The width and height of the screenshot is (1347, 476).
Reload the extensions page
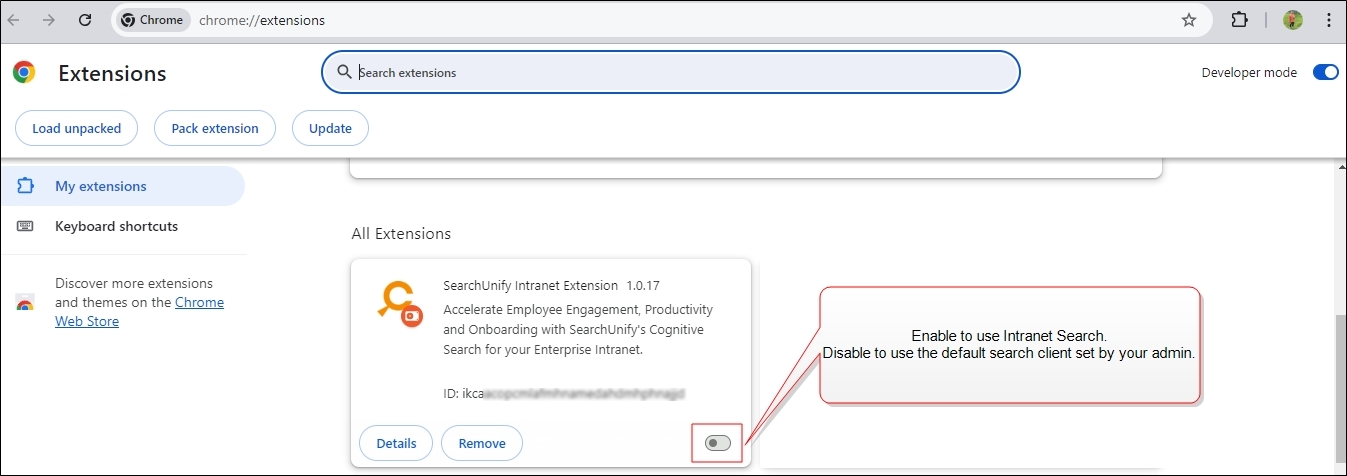click(85, 20)
